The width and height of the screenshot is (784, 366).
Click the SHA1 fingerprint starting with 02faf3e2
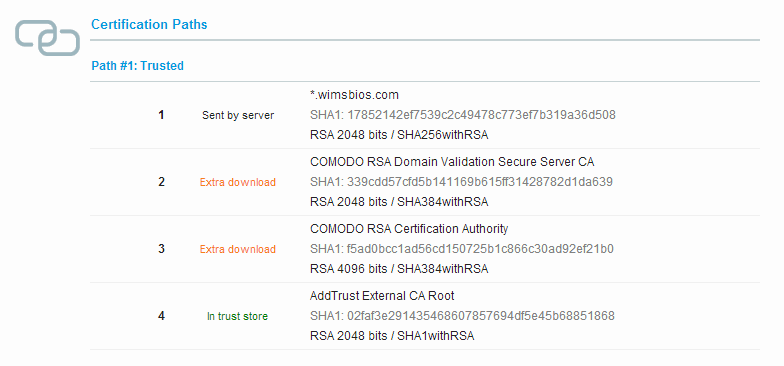tap(462, 316)
